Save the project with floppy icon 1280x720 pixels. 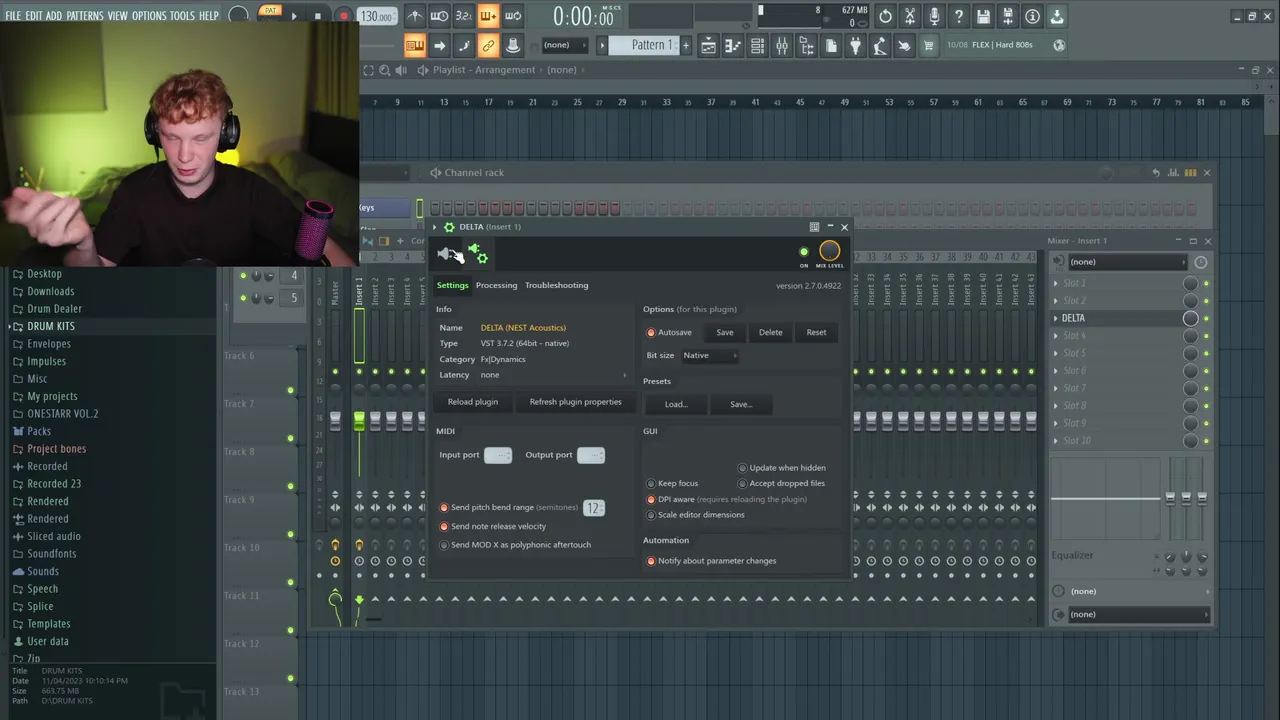click(x=983, y=16)
